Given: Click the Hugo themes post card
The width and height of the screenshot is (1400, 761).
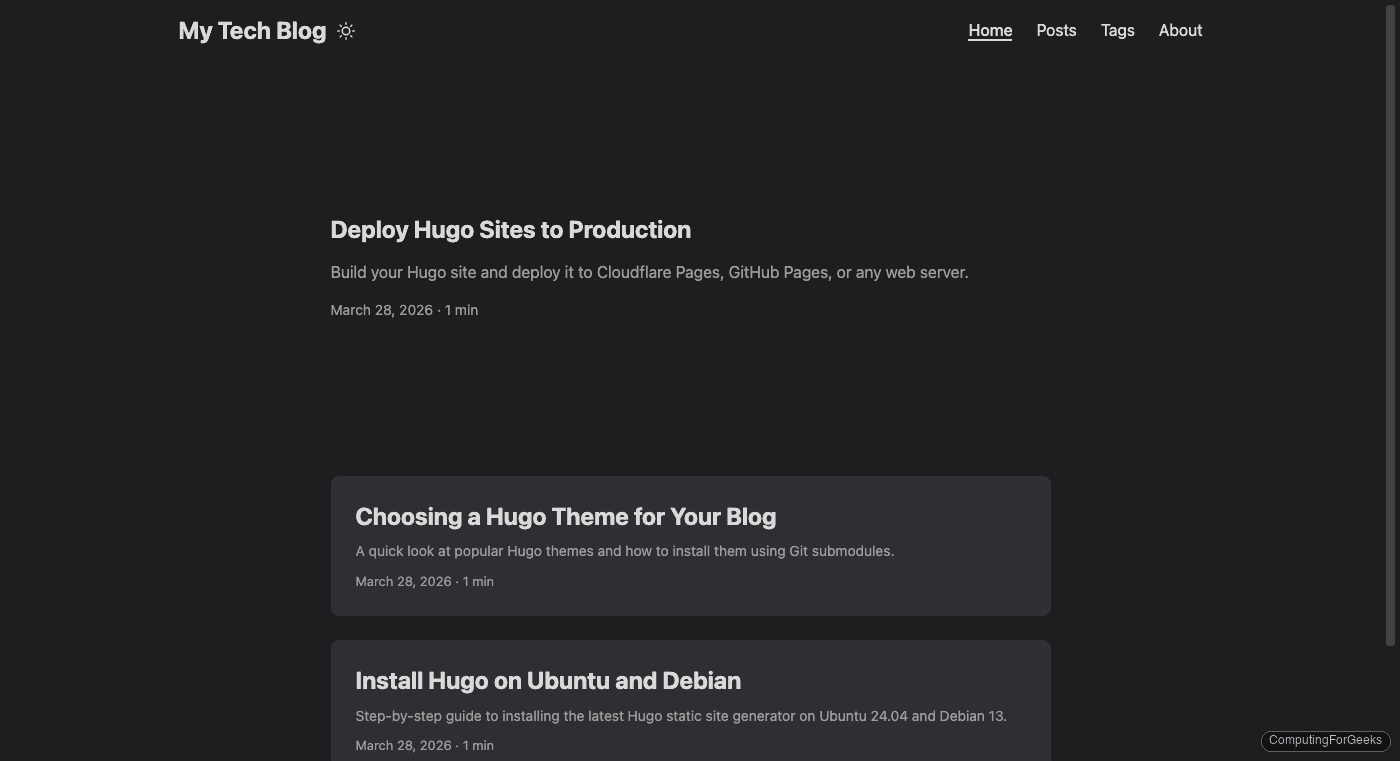Looking at the screenshot, I should click(x=690, y=546).
